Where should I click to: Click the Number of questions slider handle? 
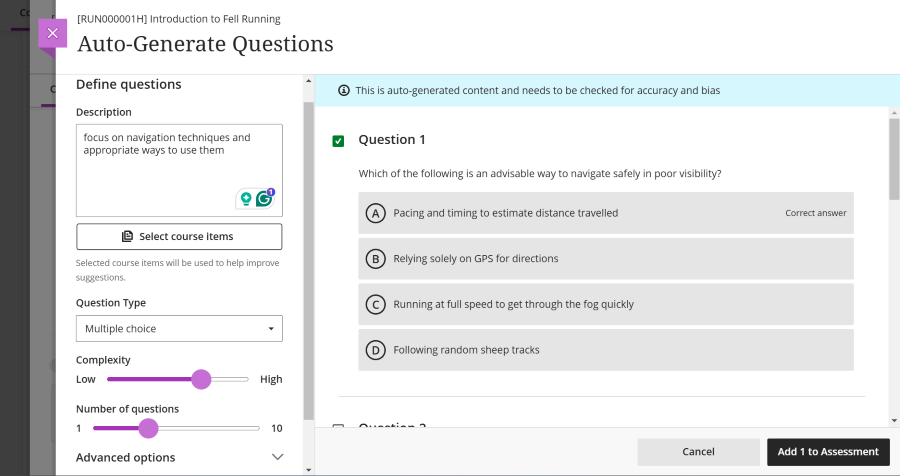pos(148,428)
